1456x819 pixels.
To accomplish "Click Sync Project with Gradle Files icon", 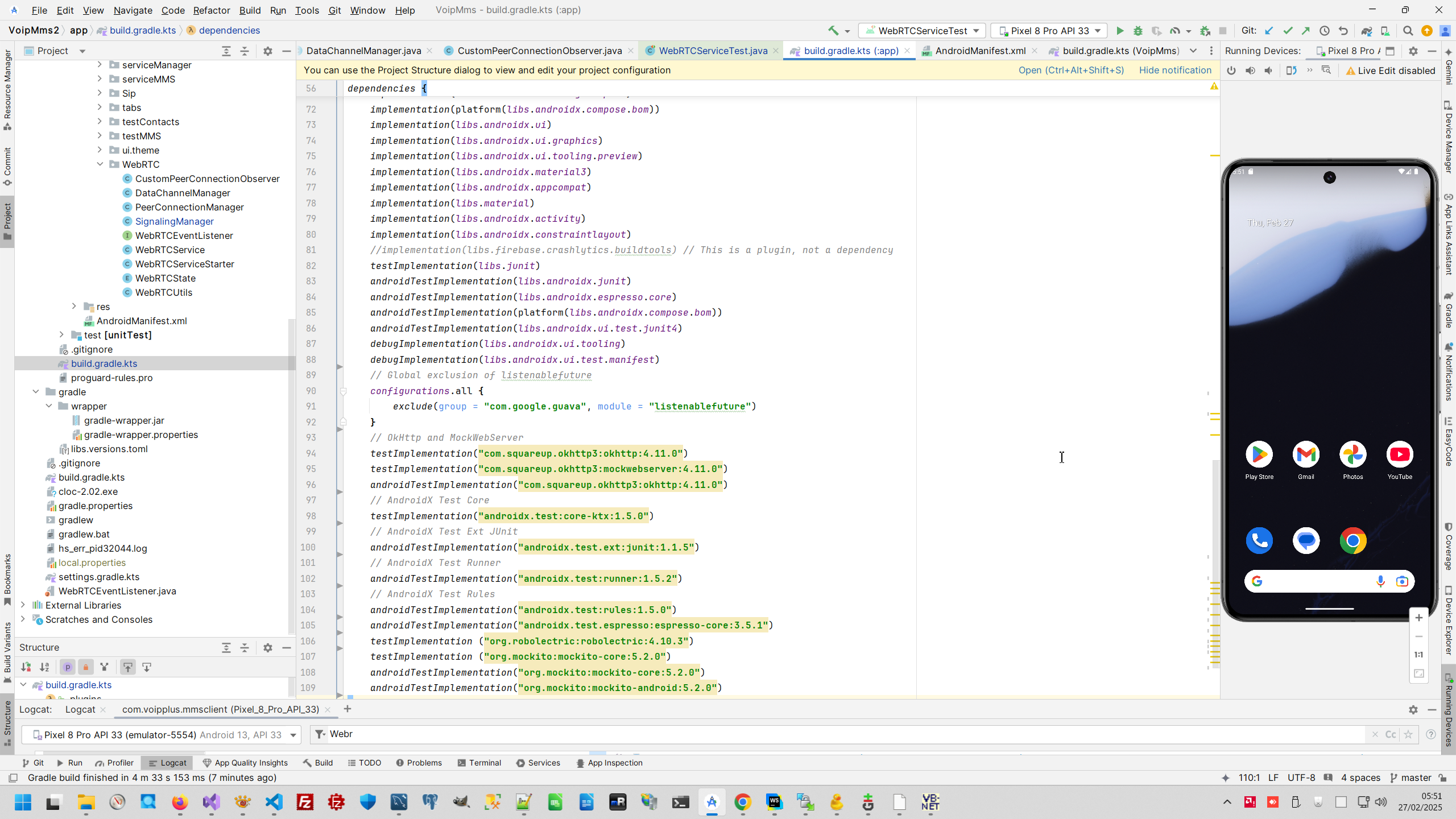I will (x=1366, y=31).
